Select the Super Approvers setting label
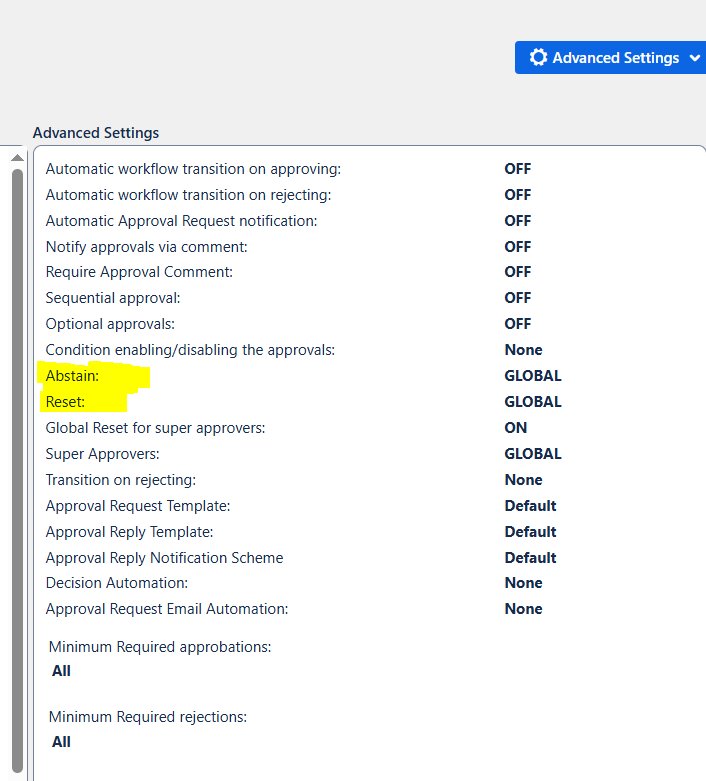The height and width of the screenshot is (781, 706). pos(102,454)
